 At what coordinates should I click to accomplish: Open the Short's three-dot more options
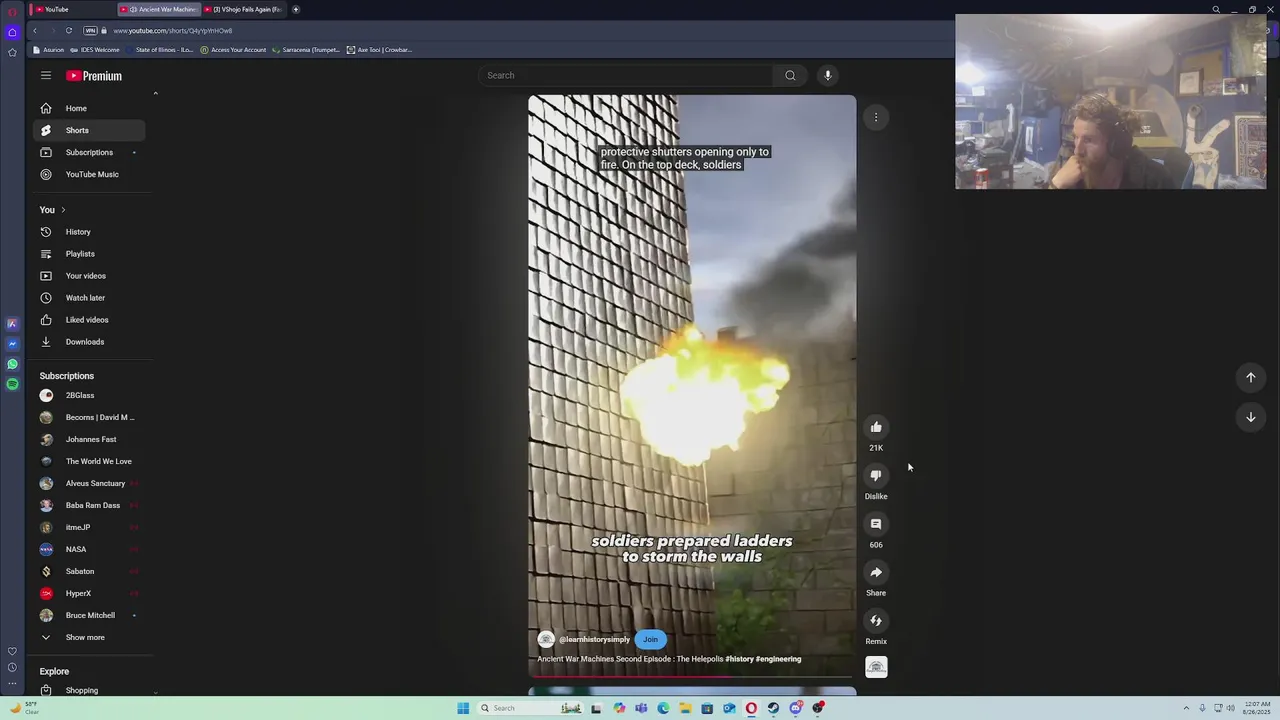[876, 117]
